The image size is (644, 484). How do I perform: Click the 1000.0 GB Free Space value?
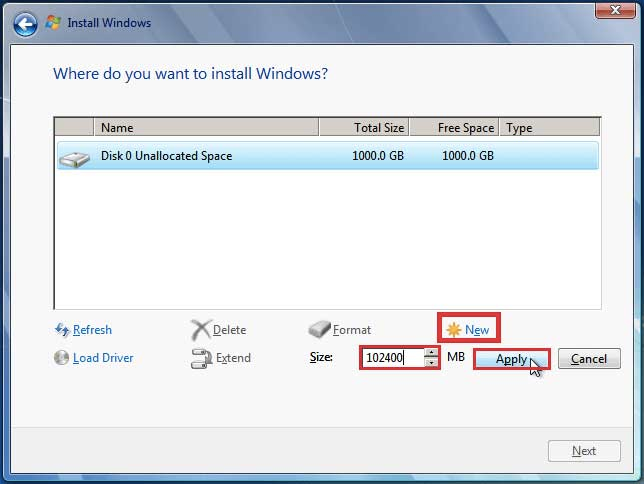pos(468,156)
